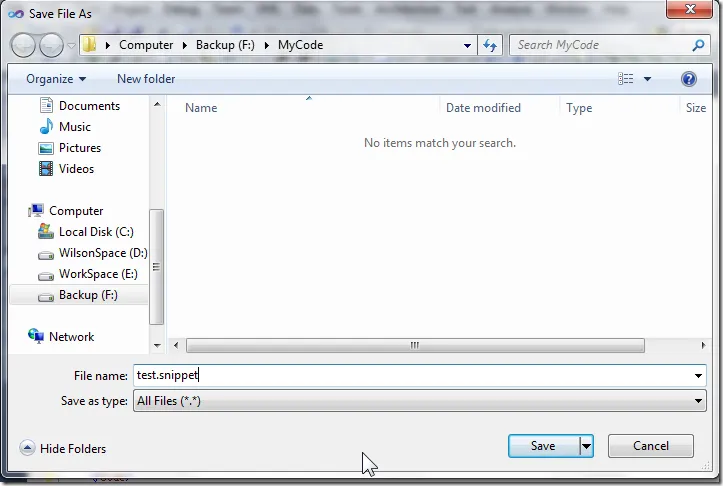Open WilsonSpace (D:) drive
The image size is (723, 486).
(103, 253)
